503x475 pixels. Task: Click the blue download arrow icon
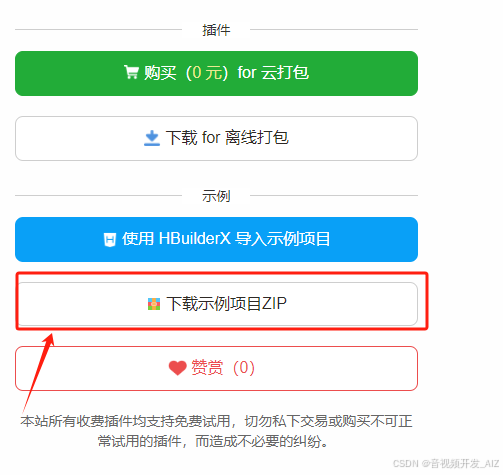click(x=152, y=138)
